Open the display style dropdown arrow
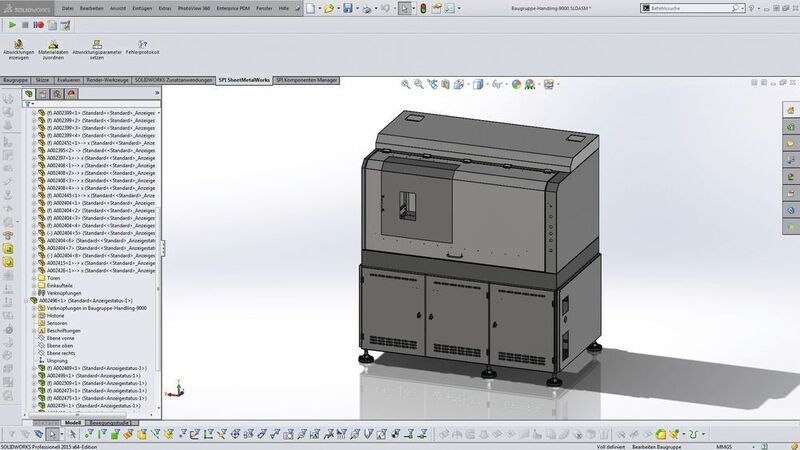 coord(487,84)
